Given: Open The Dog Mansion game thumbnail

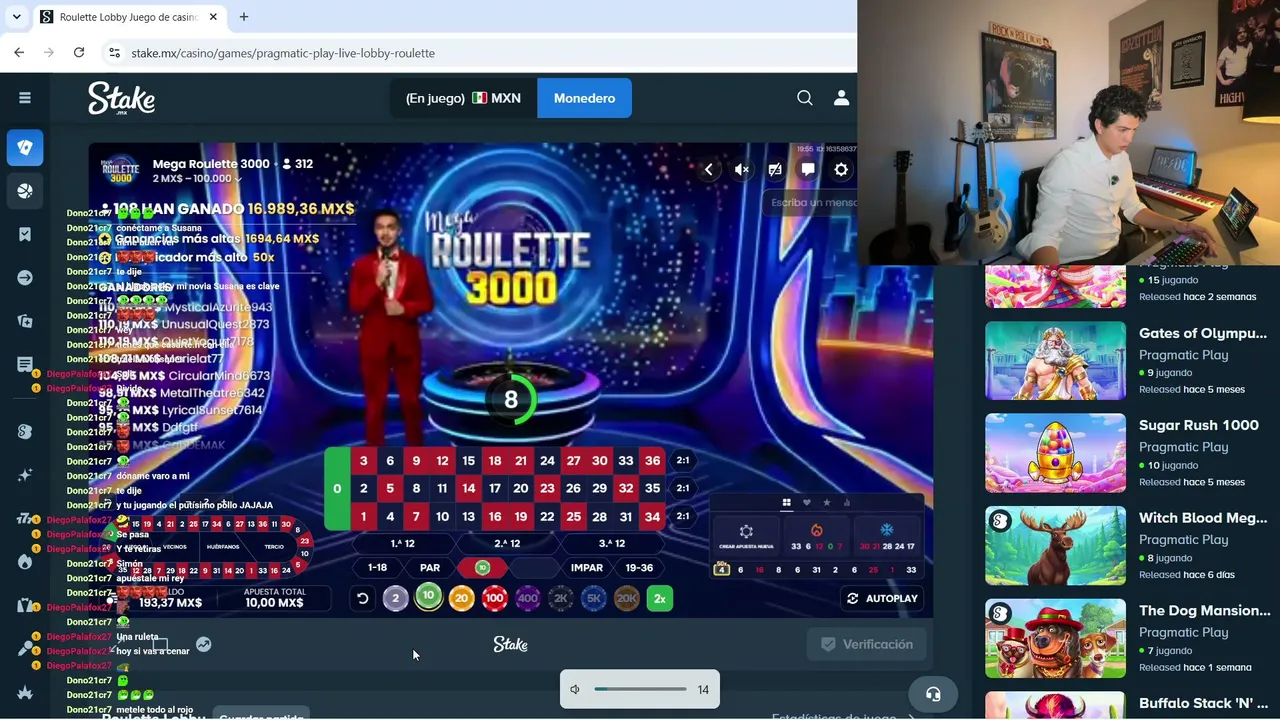Looking at the screenshot, I should (x=1055, y=638).
